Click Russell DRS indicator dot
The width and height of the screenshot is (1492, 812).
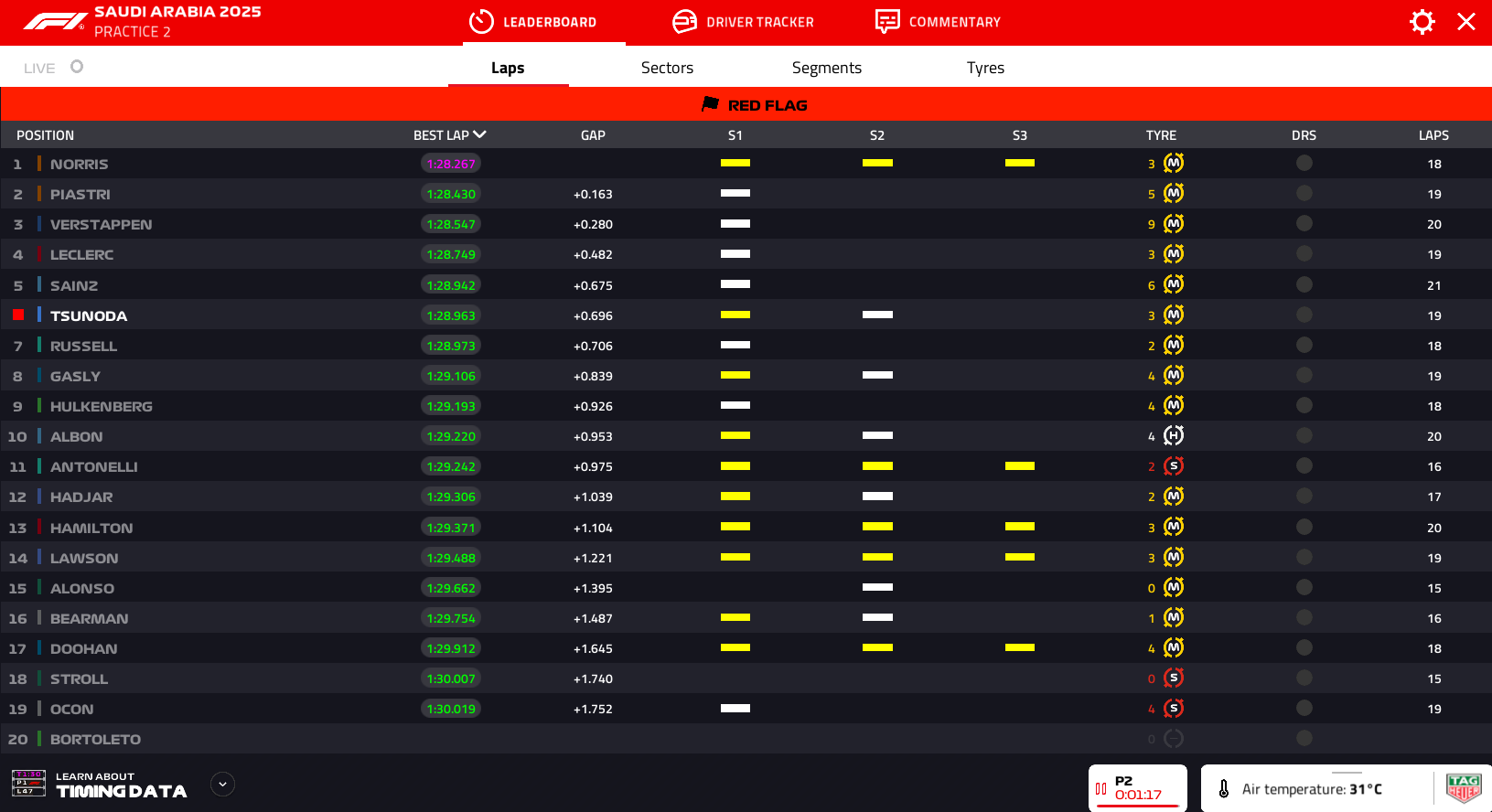(x=1304, y=345)
